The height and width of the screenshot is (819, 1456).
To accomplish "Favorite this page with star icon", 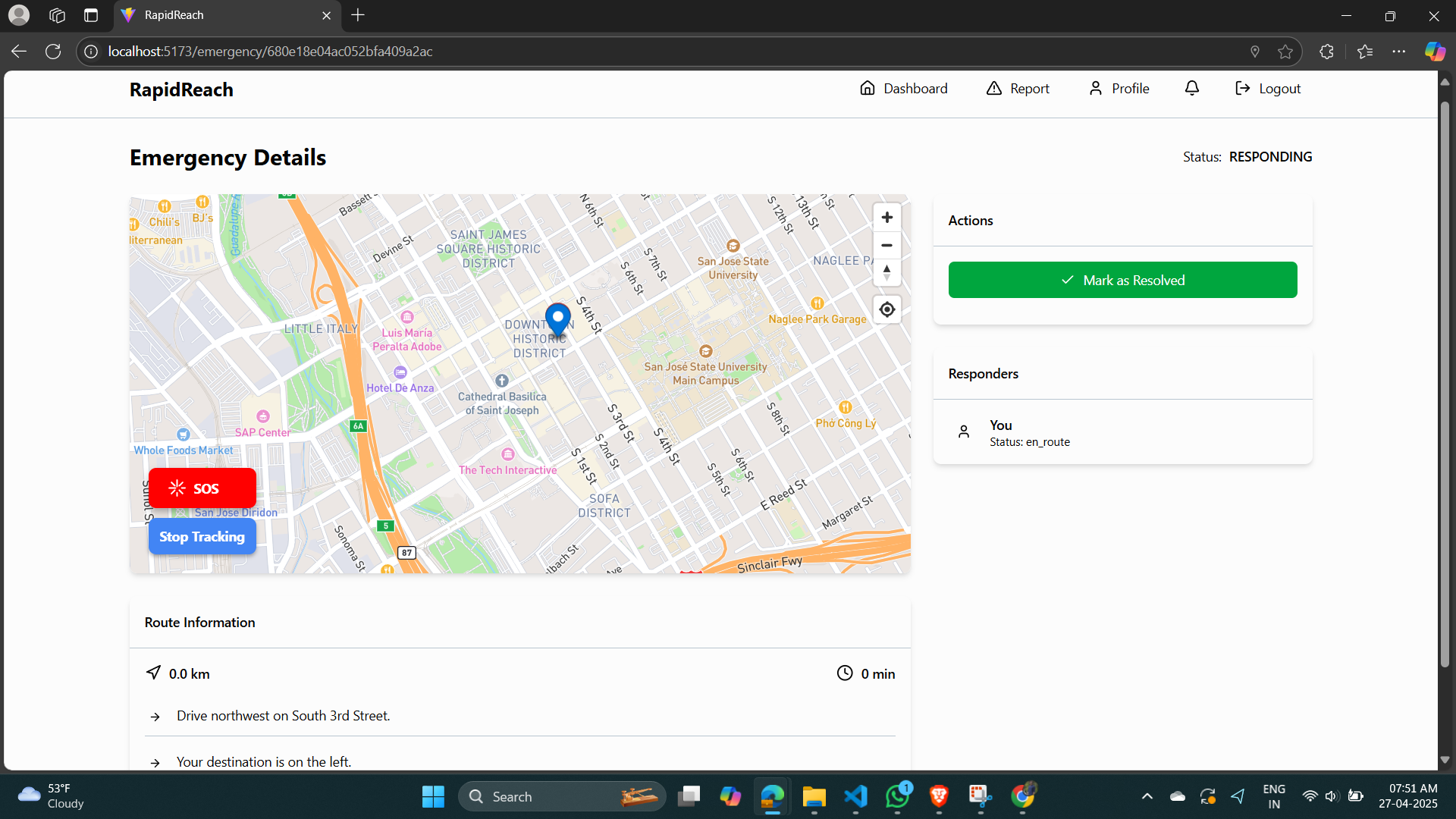I will 1285,52.
